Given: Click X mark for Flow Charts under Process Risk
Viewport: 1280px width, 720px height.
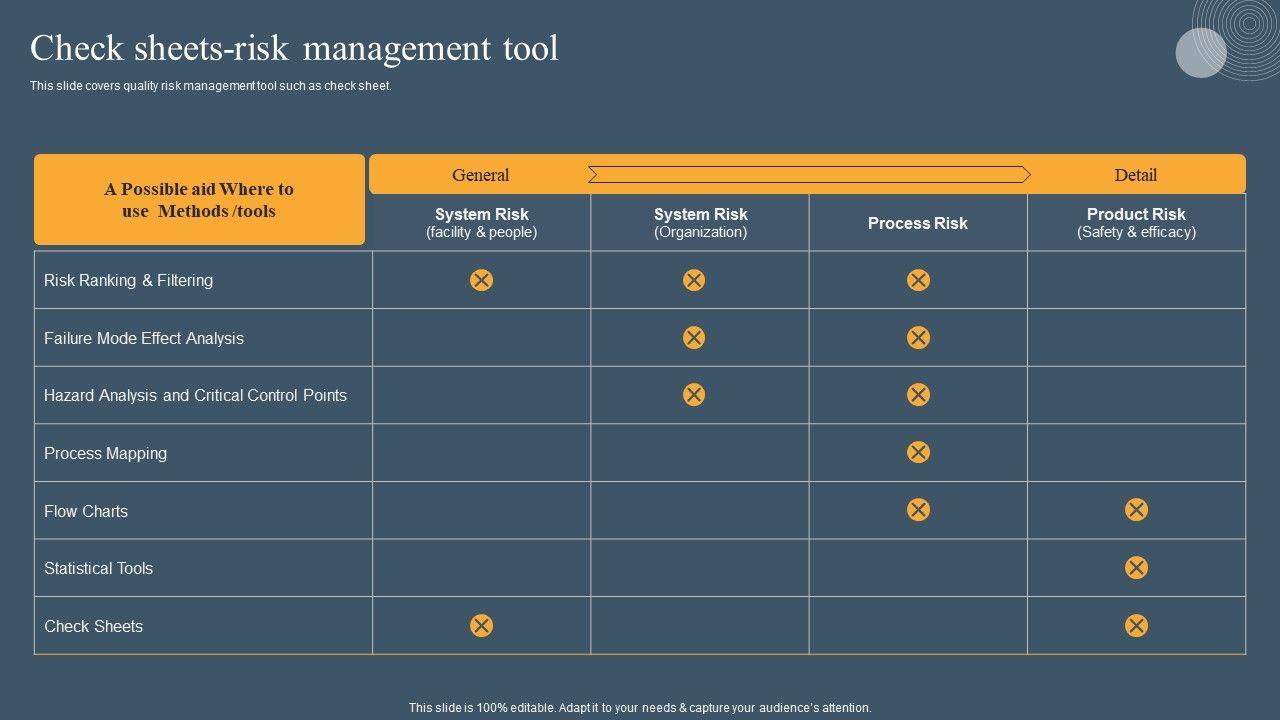Looking at the screenshot, I should (918, 510).
